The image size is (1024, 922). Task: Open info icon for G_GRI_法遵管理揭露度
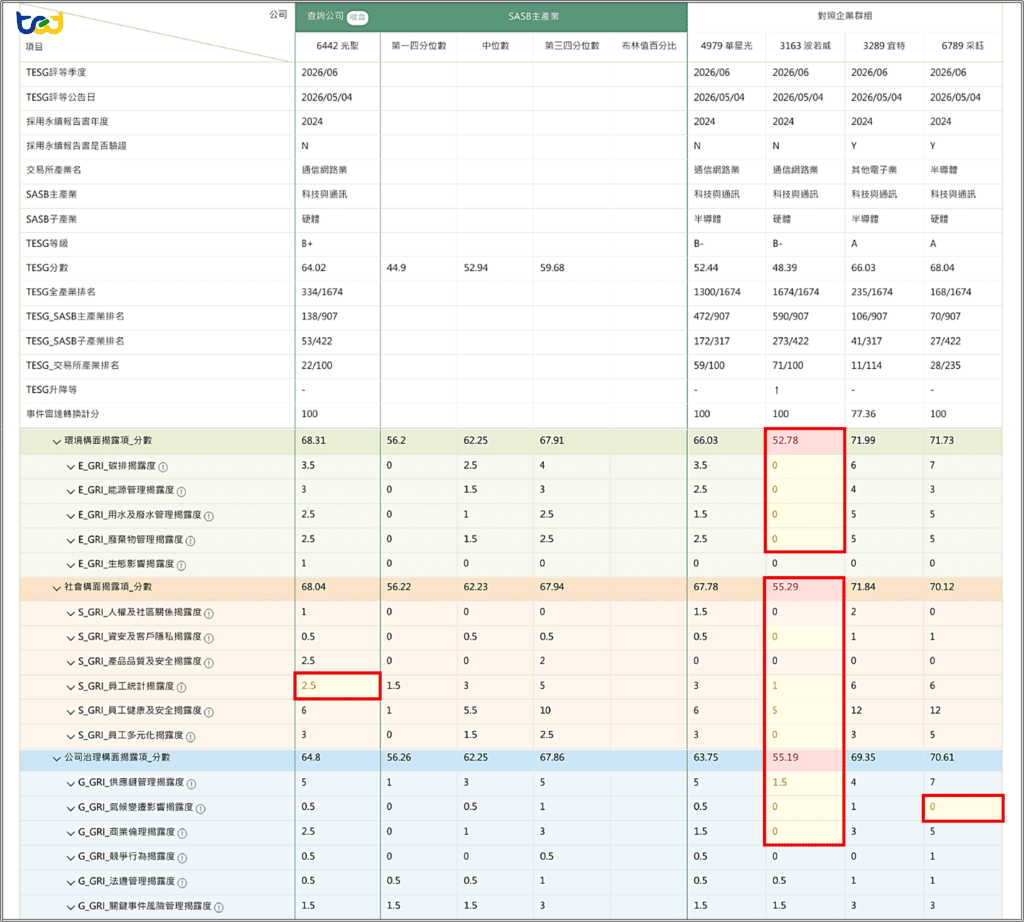coord(182,882)
